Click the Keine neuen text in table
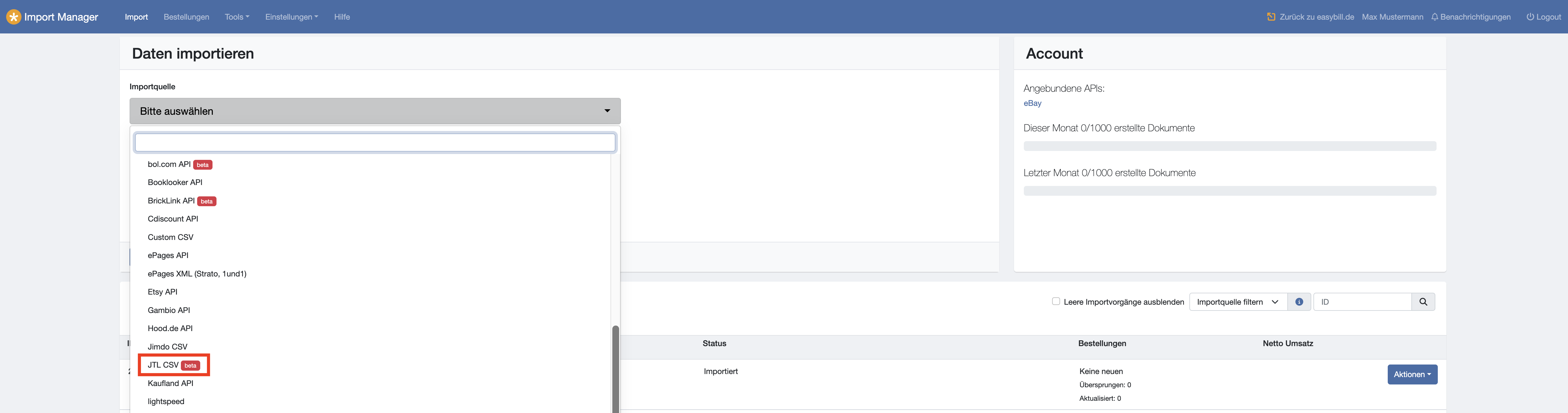This screenshot has height=413, width=1568. pyautogui.click(x=1101, y=372)
